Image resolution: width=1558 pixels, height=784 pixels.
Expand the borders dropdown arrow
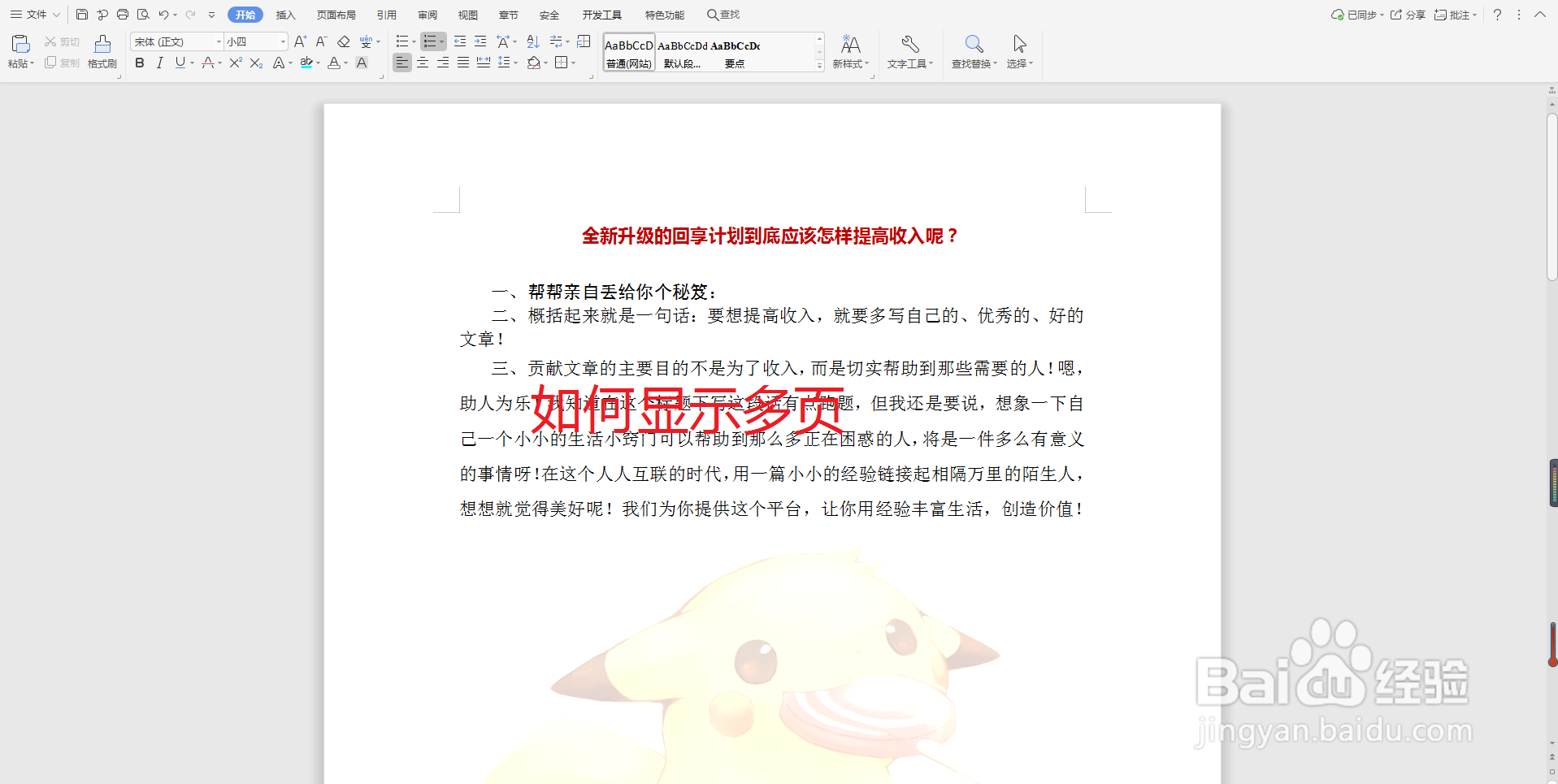click(573, 63)
